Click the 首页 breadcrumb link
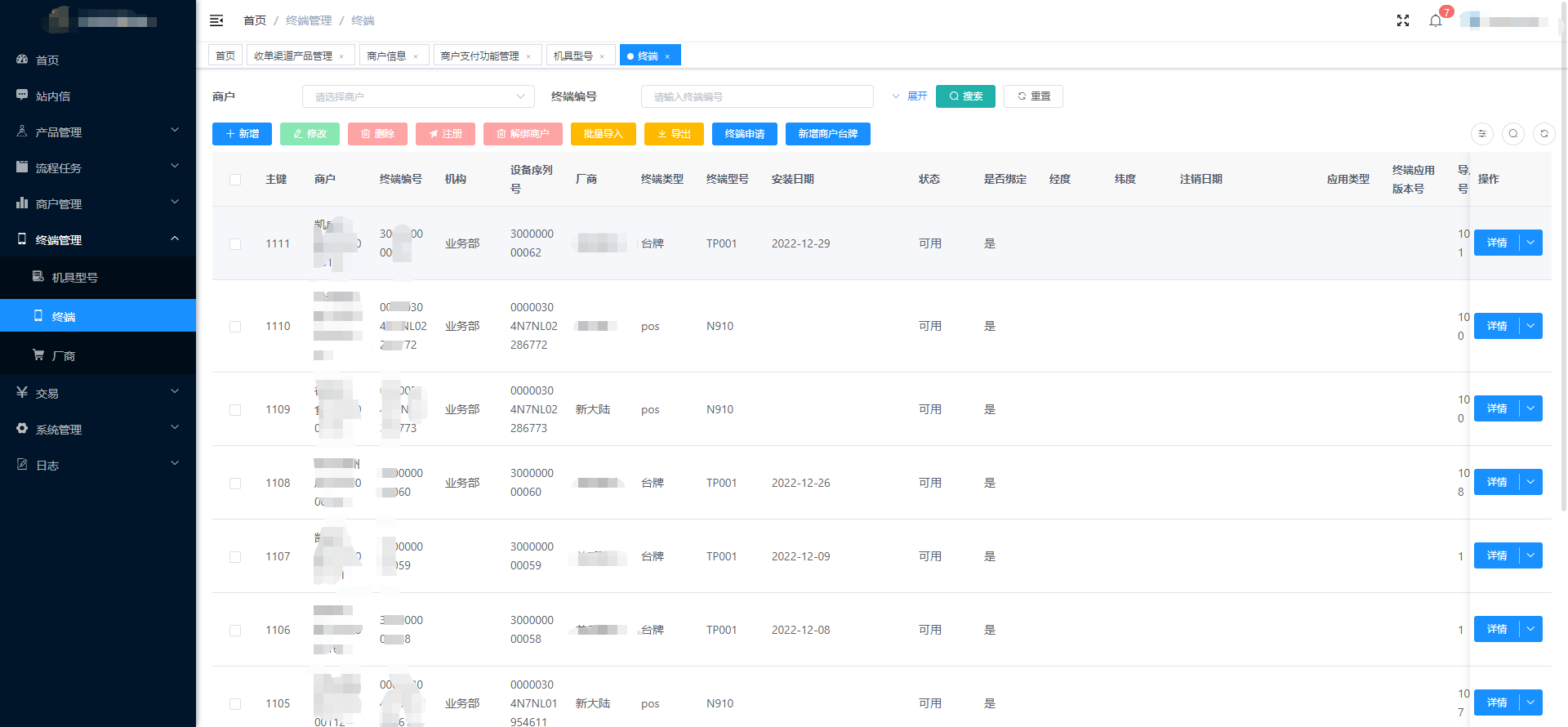The image size is (1568, 727). click(255, 20)
